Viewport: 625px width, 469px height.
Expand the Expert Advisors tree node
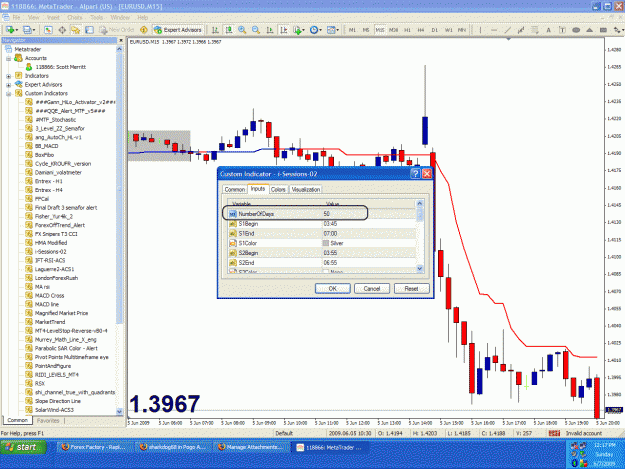pos(8,84)
